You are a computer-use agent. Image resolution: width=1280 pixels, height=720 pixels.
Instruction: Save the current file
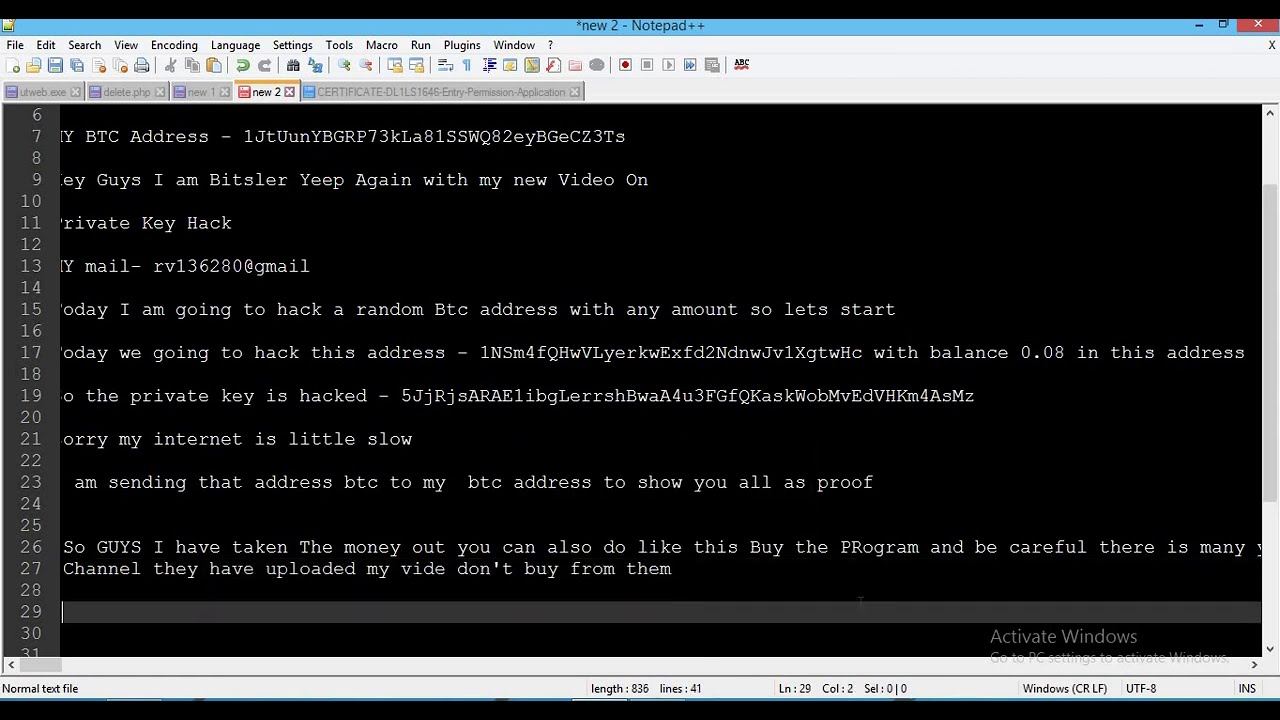(x=55, y=65)
